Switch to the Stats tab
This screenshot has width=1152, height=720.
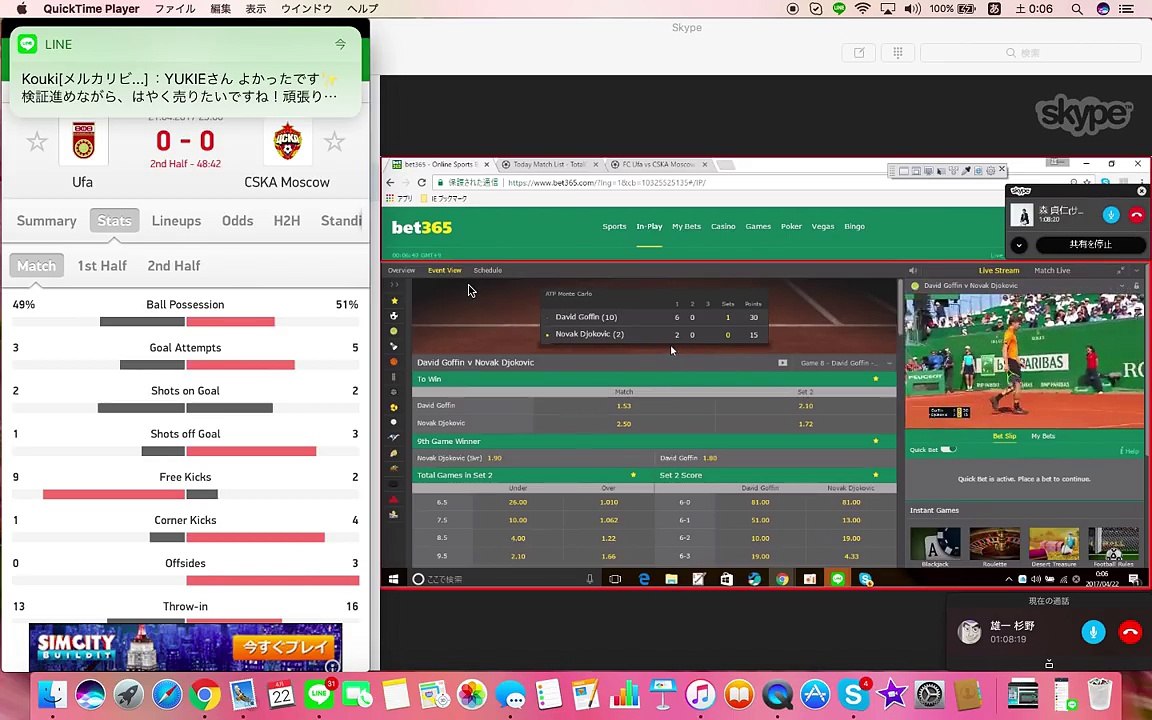115,220
